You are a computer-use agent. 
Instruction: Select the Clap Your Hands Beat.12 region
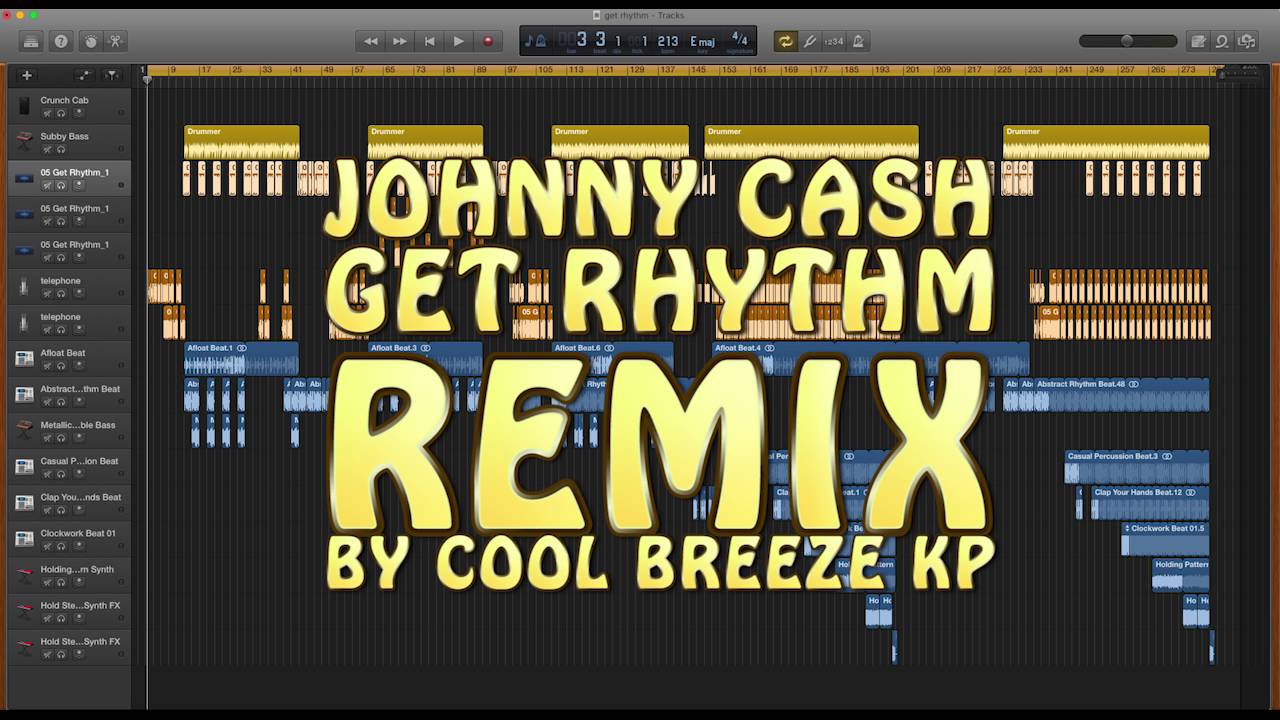[x=1150, y=503]
